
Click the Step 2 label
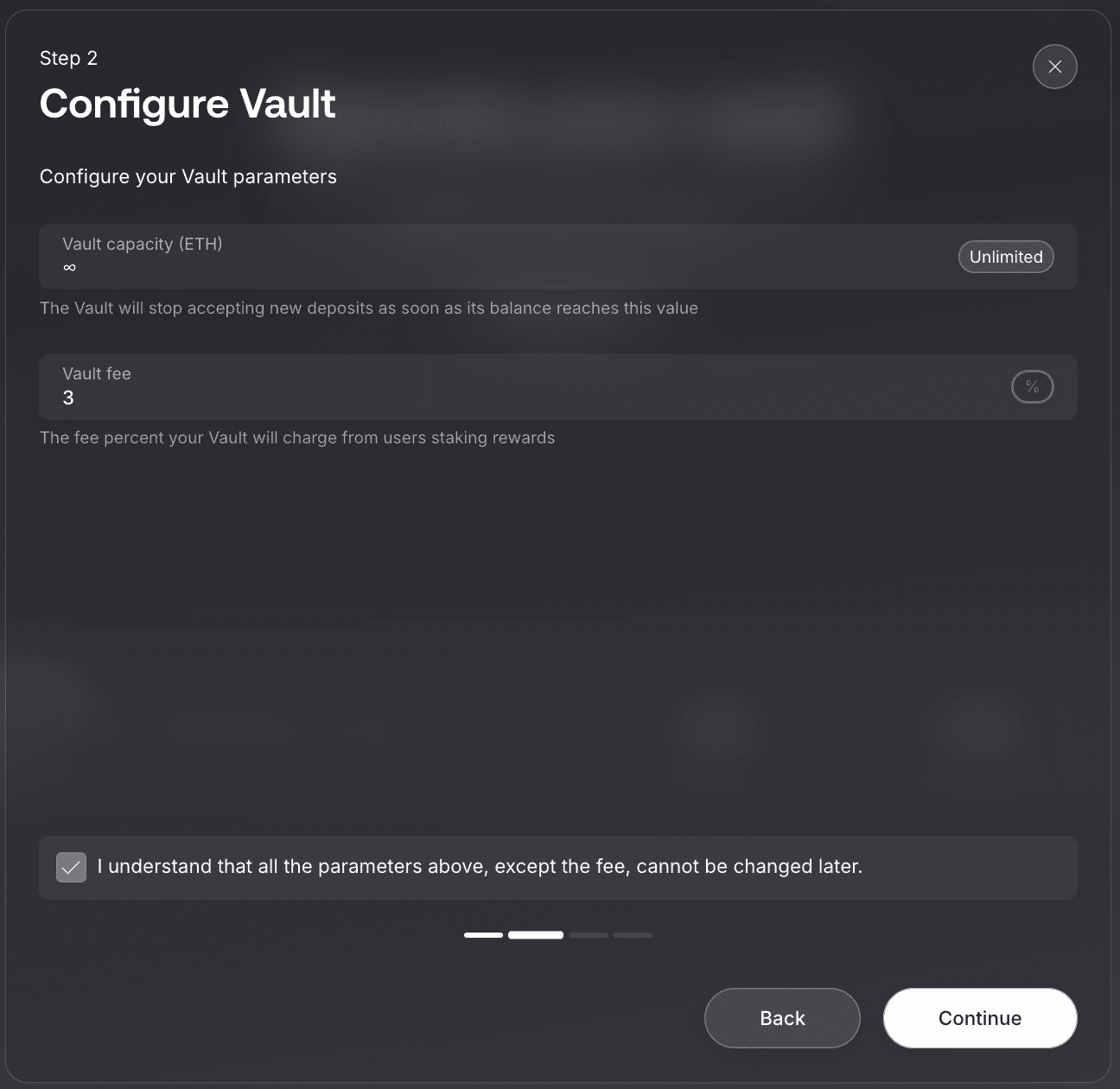[68, 58]
